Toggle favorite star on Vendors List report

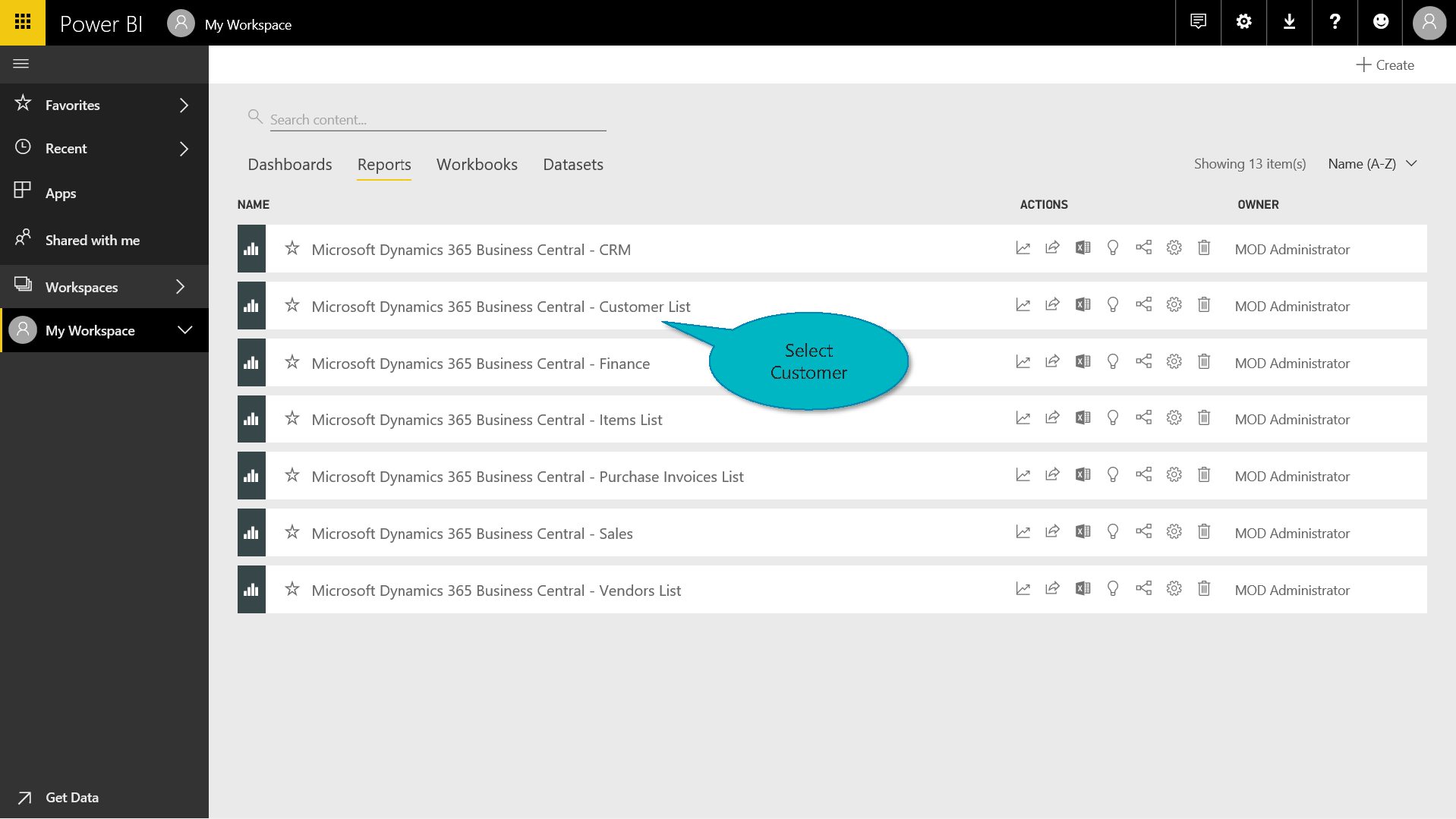pos(292,590)
